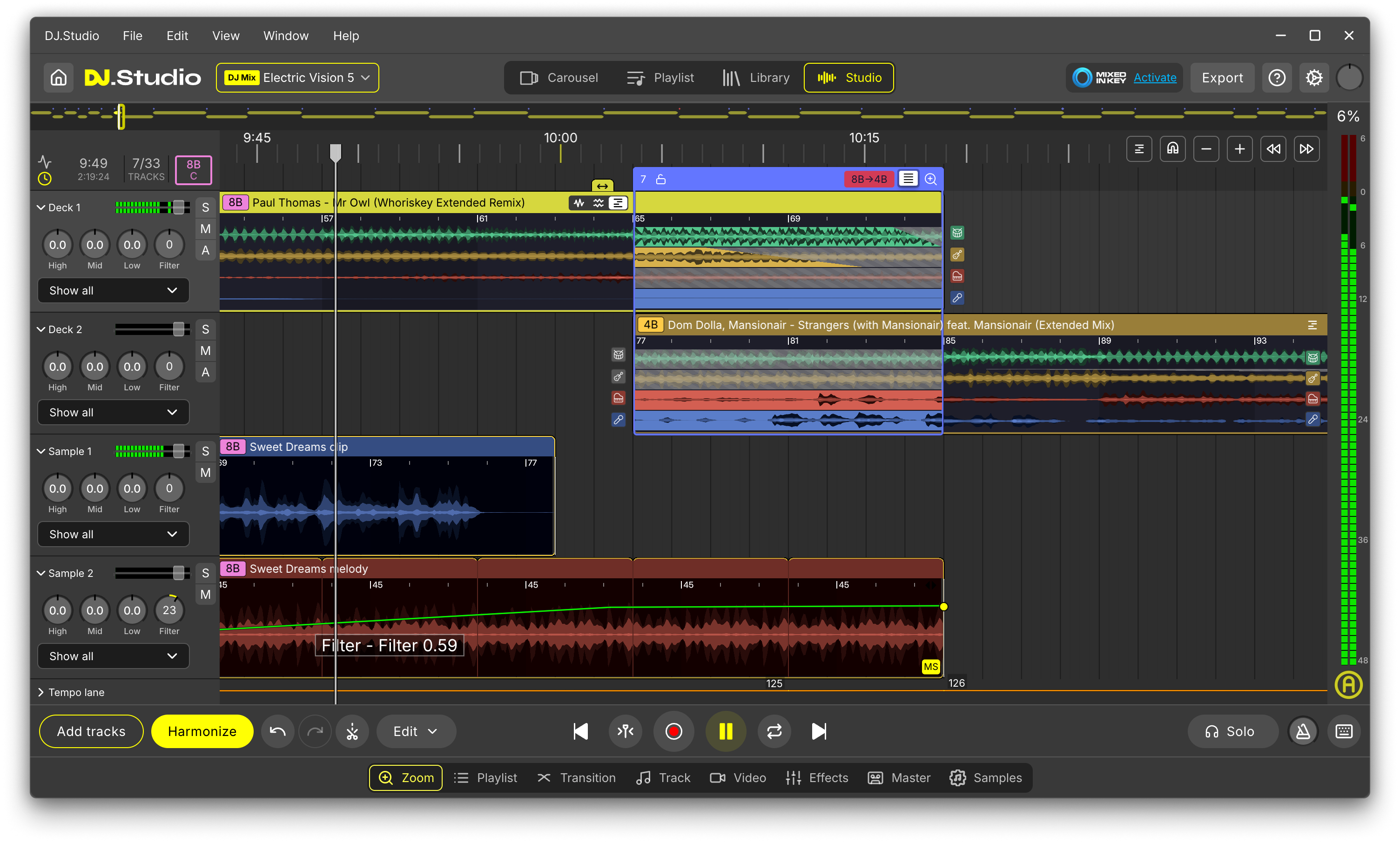Solo Deck 1 with its S button
This screenshot has width=1400, height=843.
[x=205, y=207]
